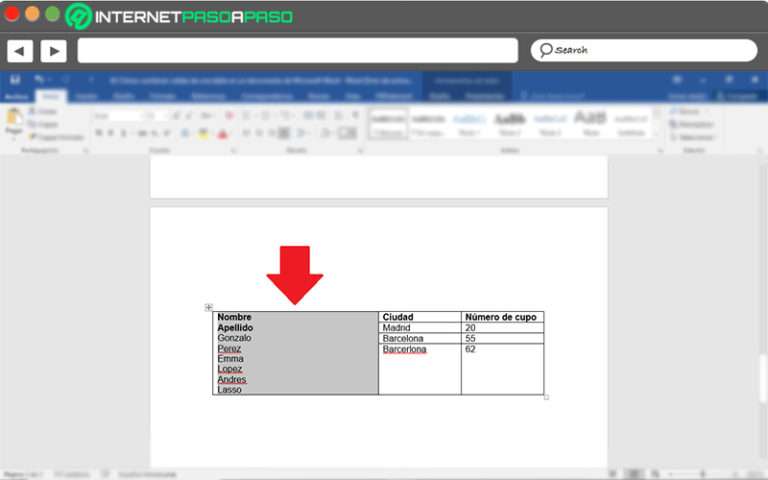Click browser forward arrow button
Viewport: 768px width, 480px height.
(54, 51)
